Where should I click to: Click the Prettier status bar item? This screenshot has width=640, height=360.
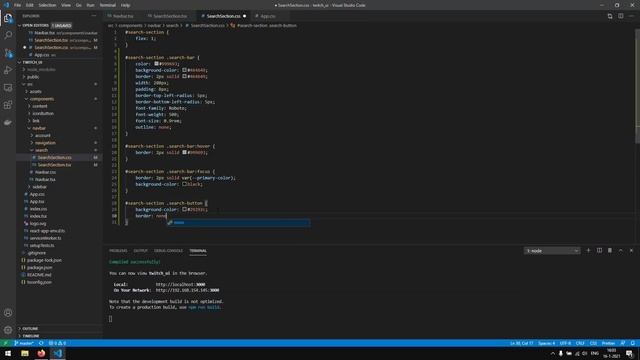[x=608, y=343]
